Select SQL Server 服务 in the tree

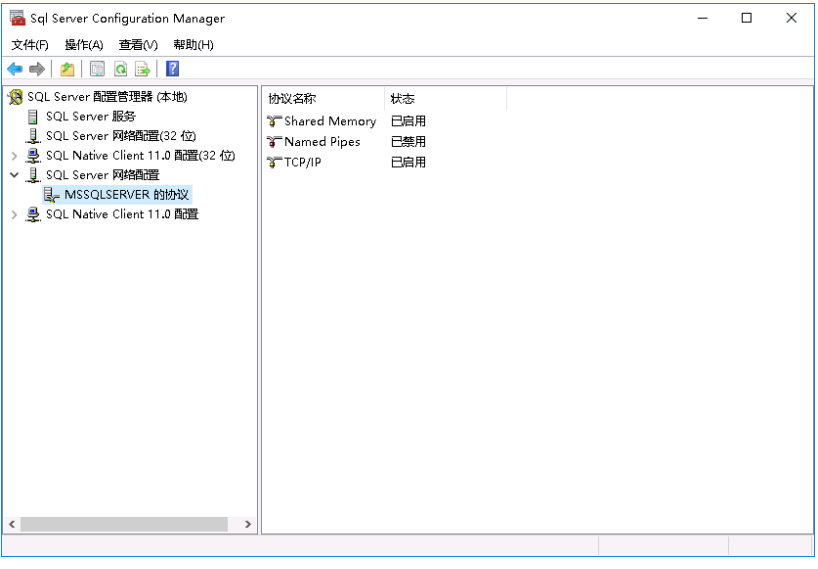click(91, 116)
